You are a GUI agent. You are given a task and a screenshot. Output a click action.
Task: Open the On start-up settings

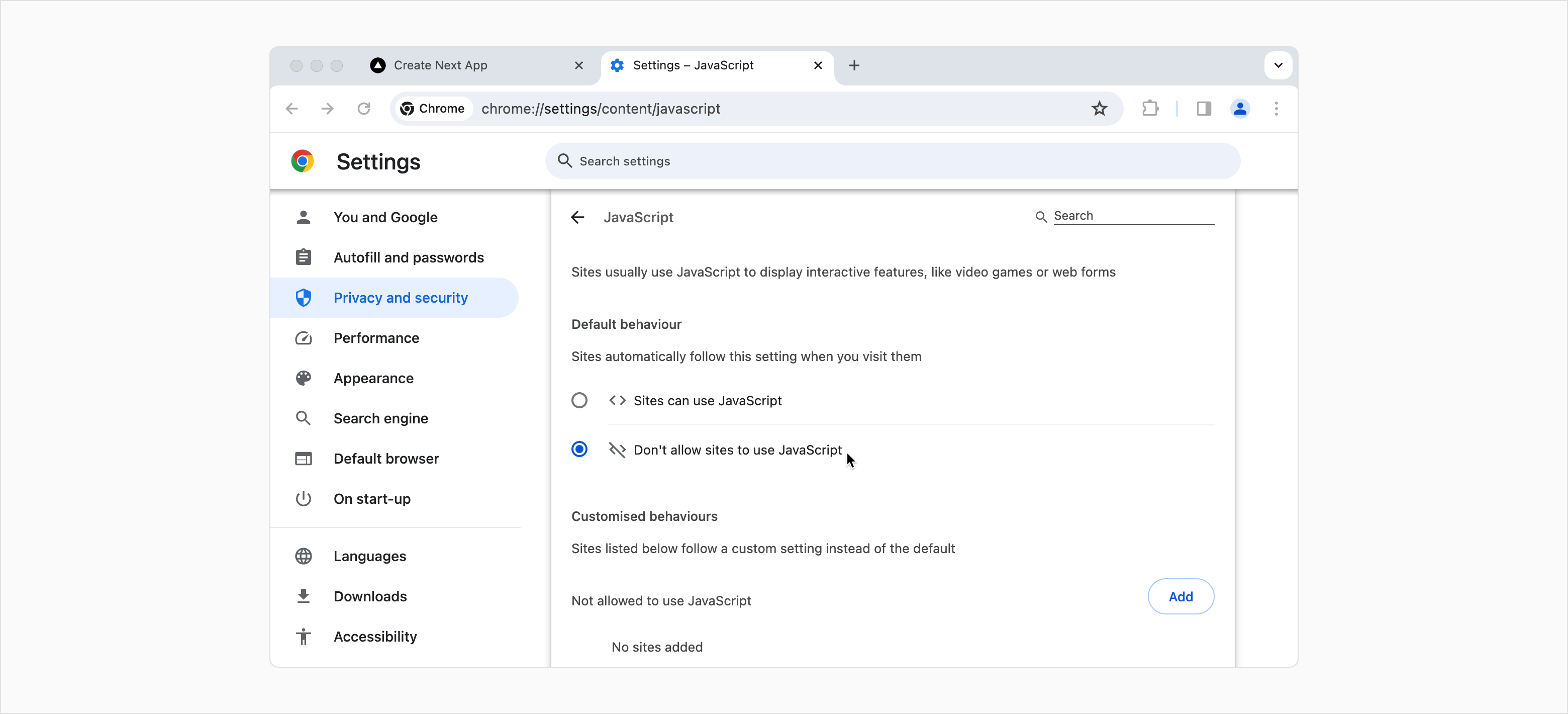(x=371, y=499)
